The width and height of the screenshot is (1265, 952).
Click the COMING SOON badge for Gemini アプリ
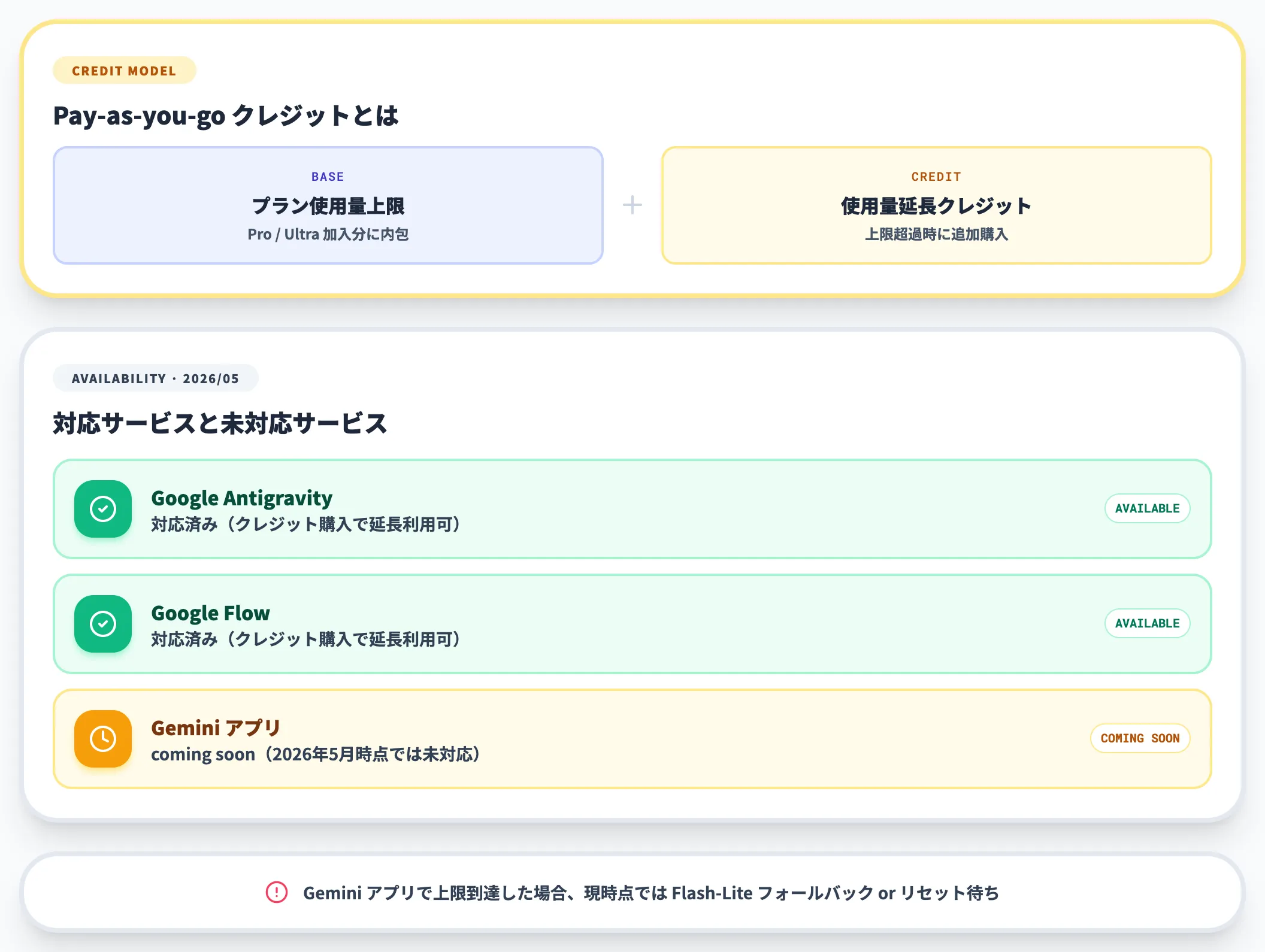tap(1140, 738)
